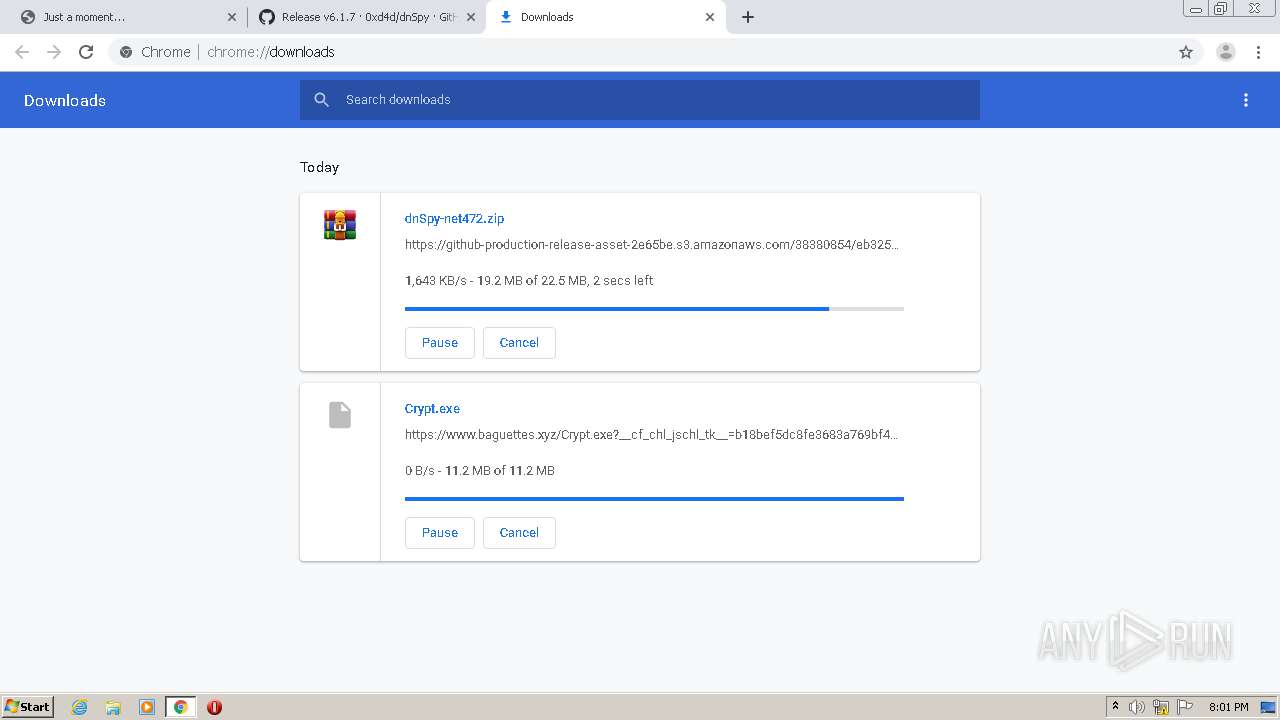Click the 'Today' date label

point(320,167)
